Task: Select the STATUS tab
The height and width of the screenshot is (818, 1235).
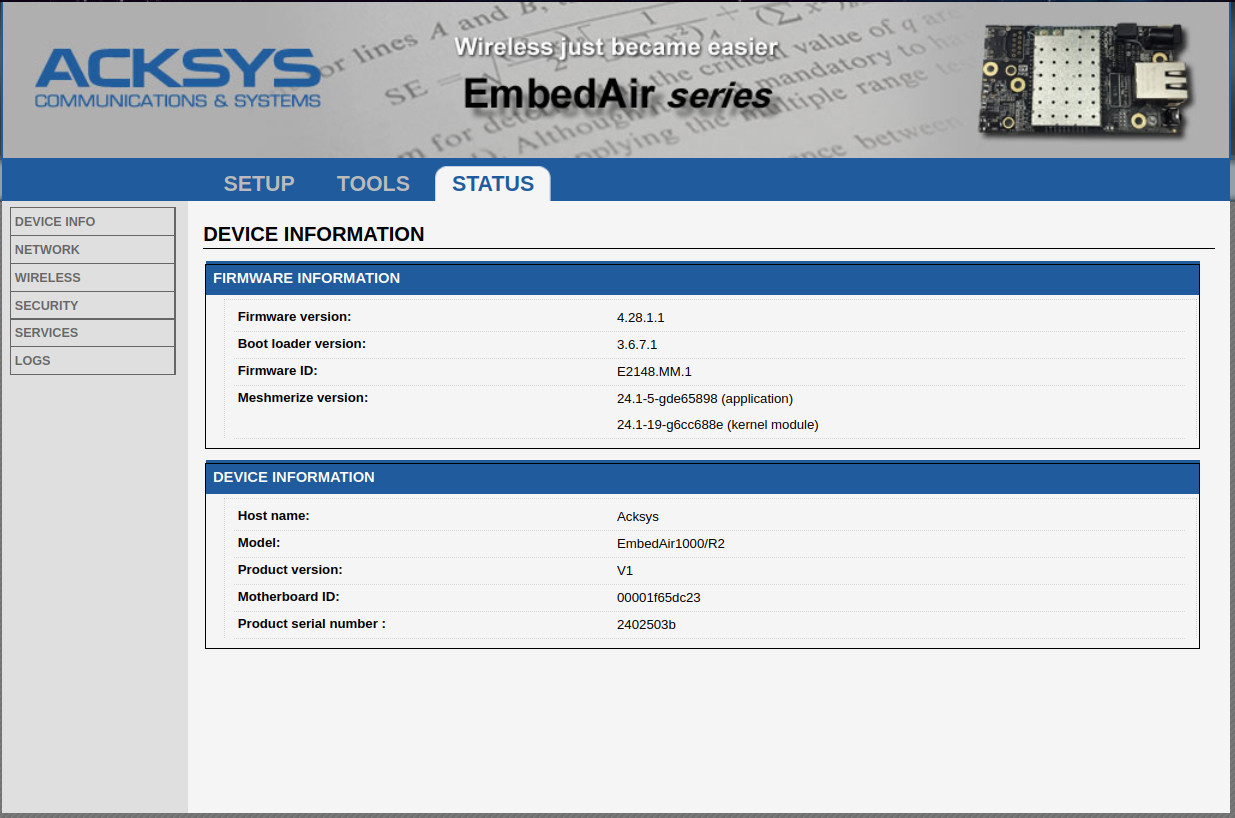Action: click(492, 184)
